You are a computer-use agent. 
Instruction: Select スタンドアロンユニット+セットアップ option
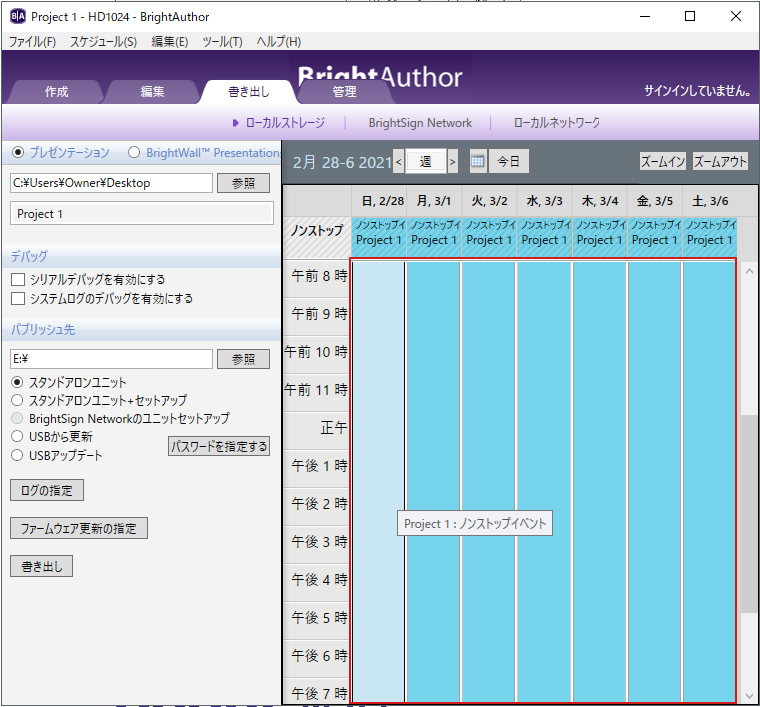click(17, 400)
